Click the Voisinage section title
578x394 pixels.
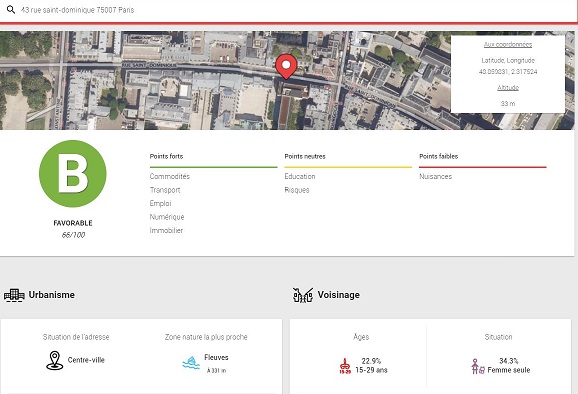click(x=338, y=295)
